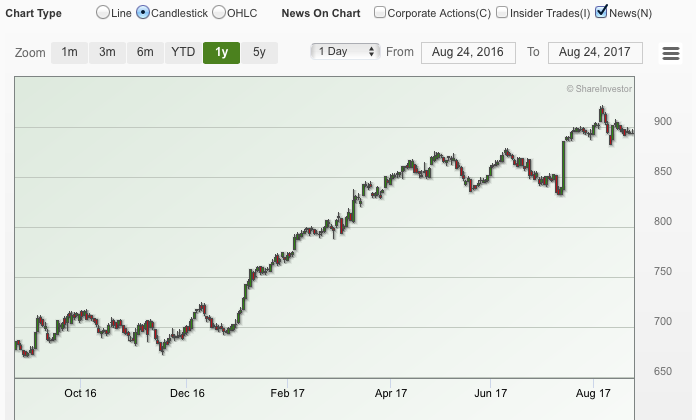696x420 pixels.
Task: Click the August 2017 peak candlestick
Action: [602, 113]
